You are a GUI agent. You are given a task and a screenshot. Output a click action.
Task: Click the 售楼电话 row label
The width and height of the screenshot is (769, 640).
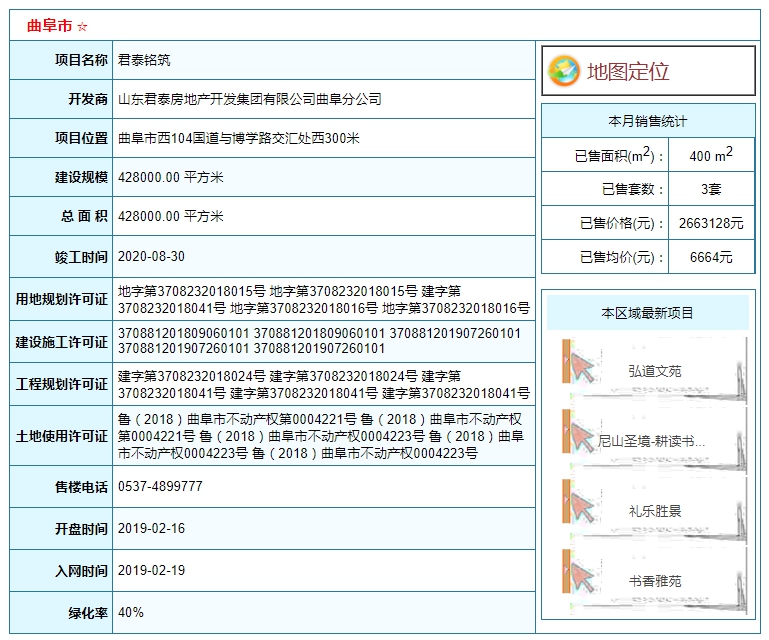[81, 487]
